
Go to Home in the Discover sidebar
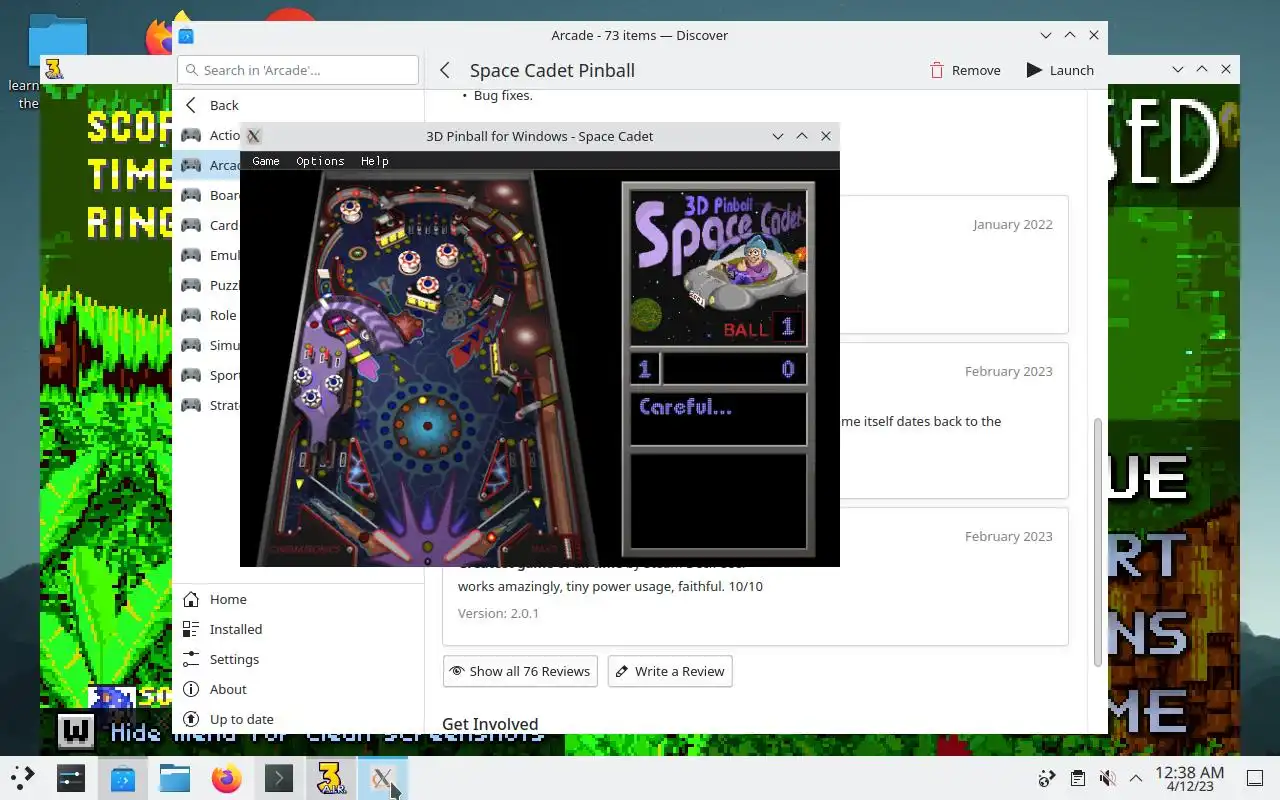[x=298, y=599]
